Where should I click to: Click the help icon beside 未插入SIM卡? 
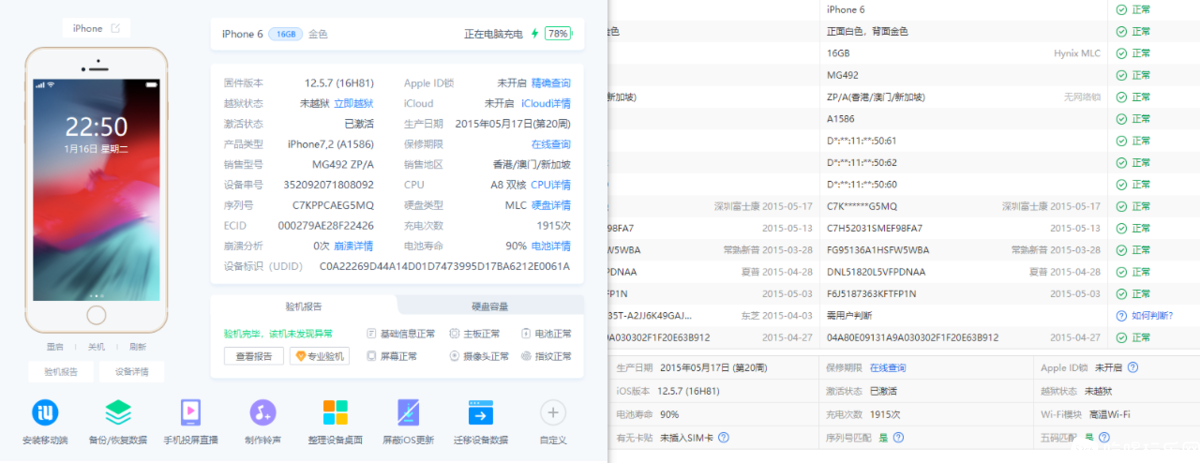point(723,437)
